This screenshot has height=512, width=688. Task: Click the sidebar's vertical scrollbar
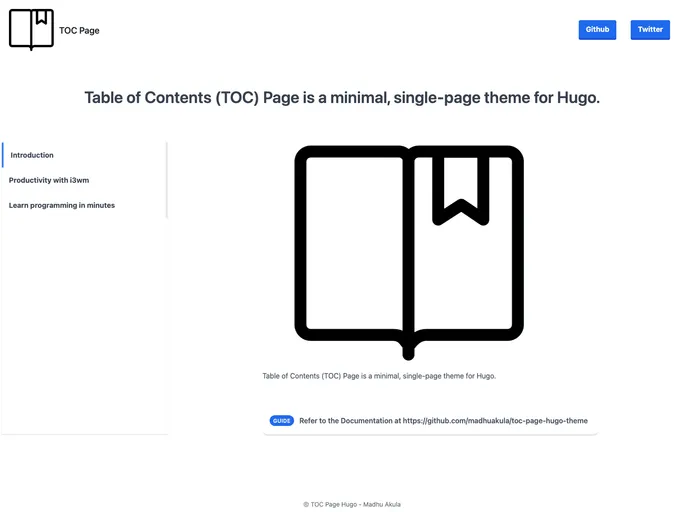click(x=166, y=180)
